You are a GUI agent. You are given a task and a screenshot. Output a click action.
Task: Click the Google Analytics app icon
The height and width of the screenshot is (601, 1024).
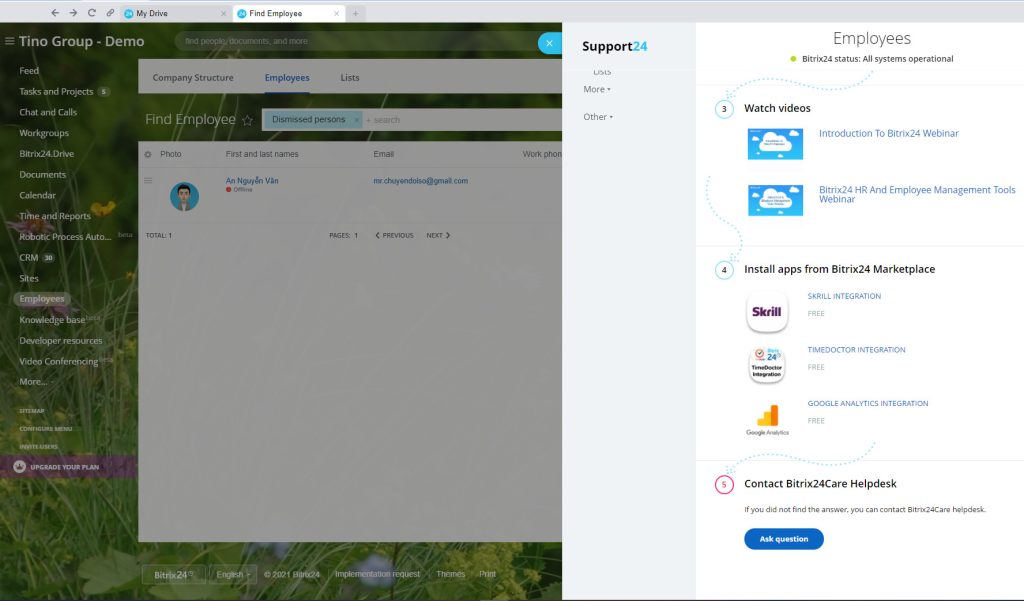coord(767,419)
